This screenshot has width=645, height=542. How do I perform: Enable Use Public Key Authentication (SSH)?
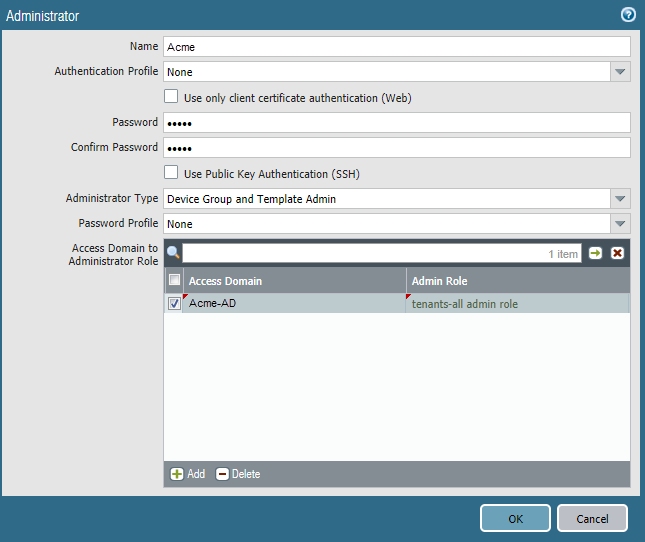click(x=171, y=173)
